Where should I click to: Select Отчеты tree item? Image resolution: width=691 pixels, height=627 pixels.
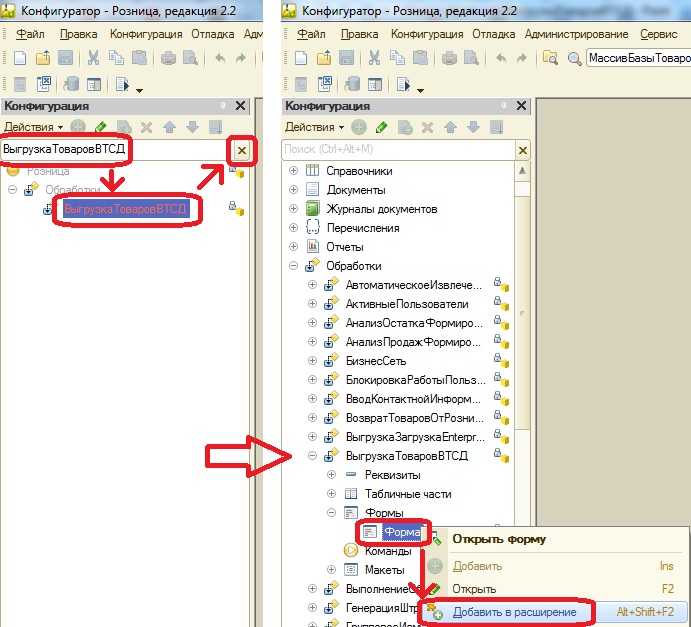tap(345, 247)
